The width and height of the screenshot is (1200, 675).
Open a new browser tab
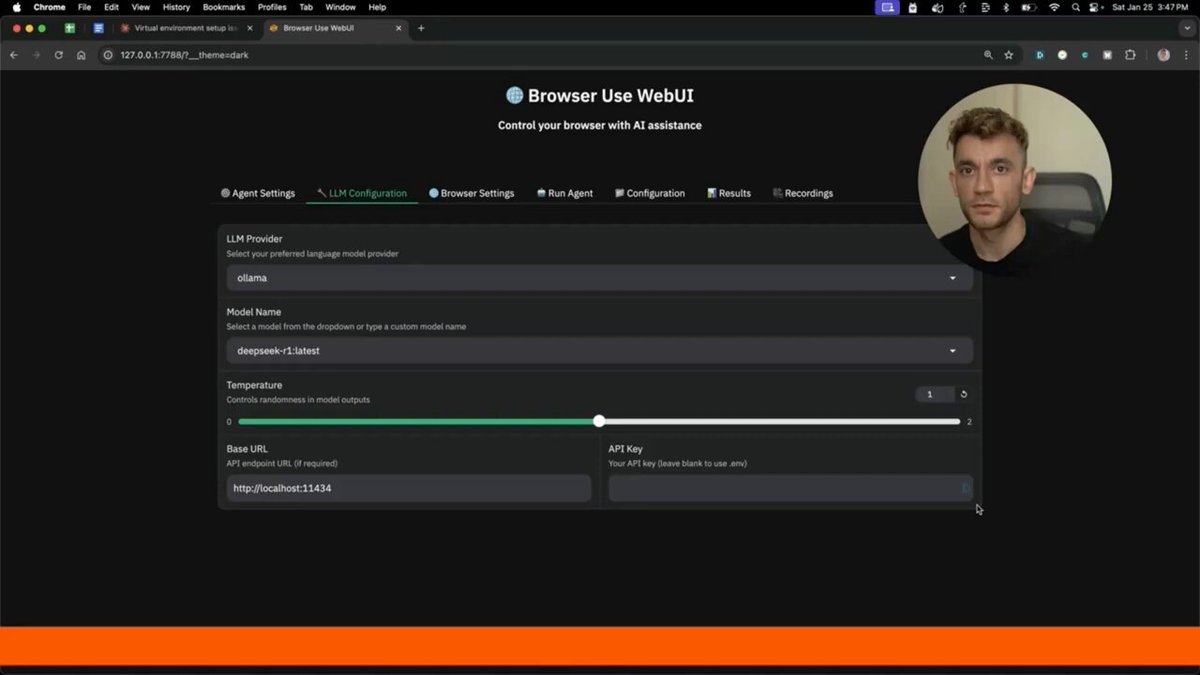tap(421, 28)
